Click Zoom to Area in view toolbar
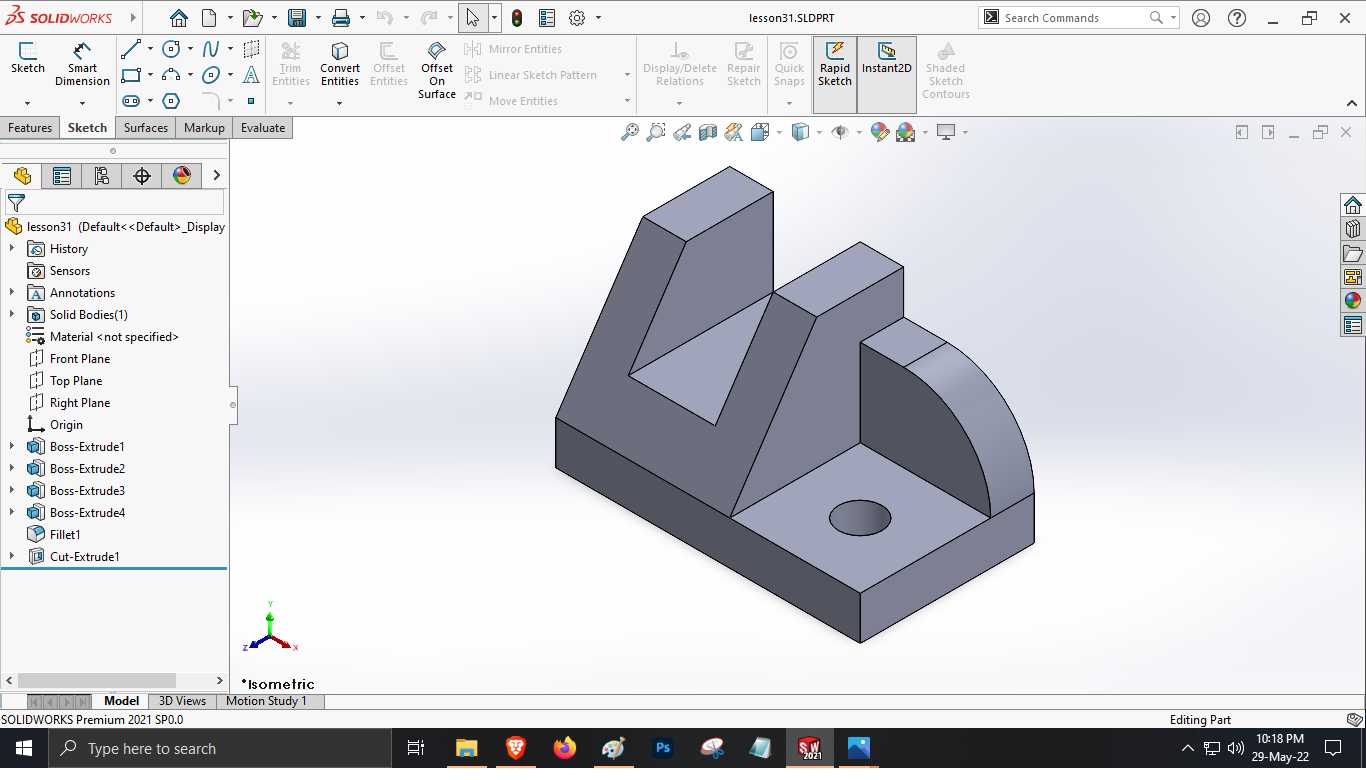Image resolution: width=1366 pixels, height=780 pixels. click(x=656, y=132)
